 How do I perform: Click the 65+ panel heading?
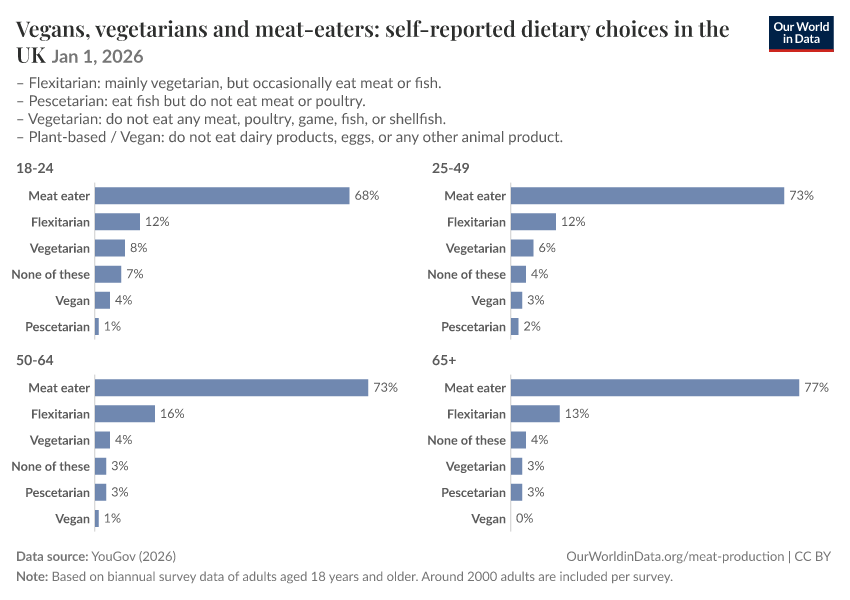tap(444, 360)
